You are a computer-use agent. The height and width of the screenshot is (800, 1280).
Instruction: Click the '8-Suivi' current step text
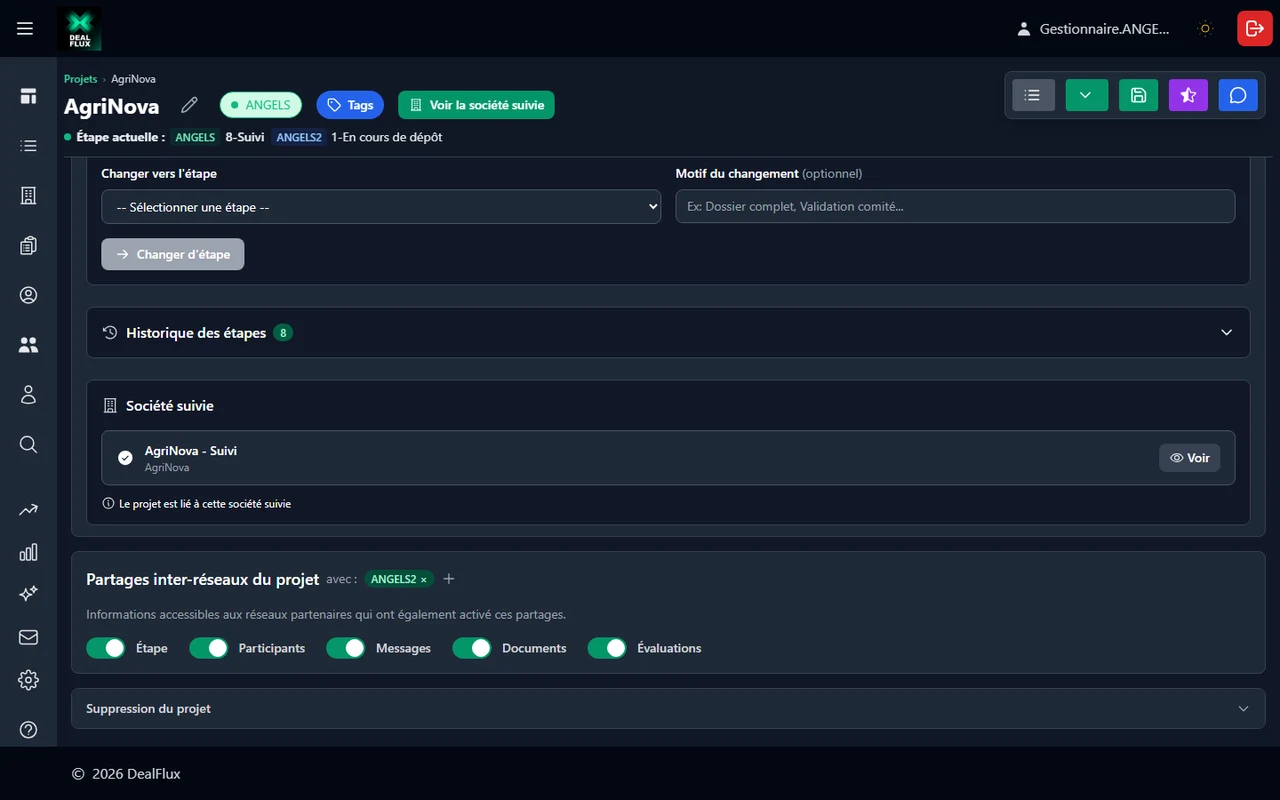point(245,137)
